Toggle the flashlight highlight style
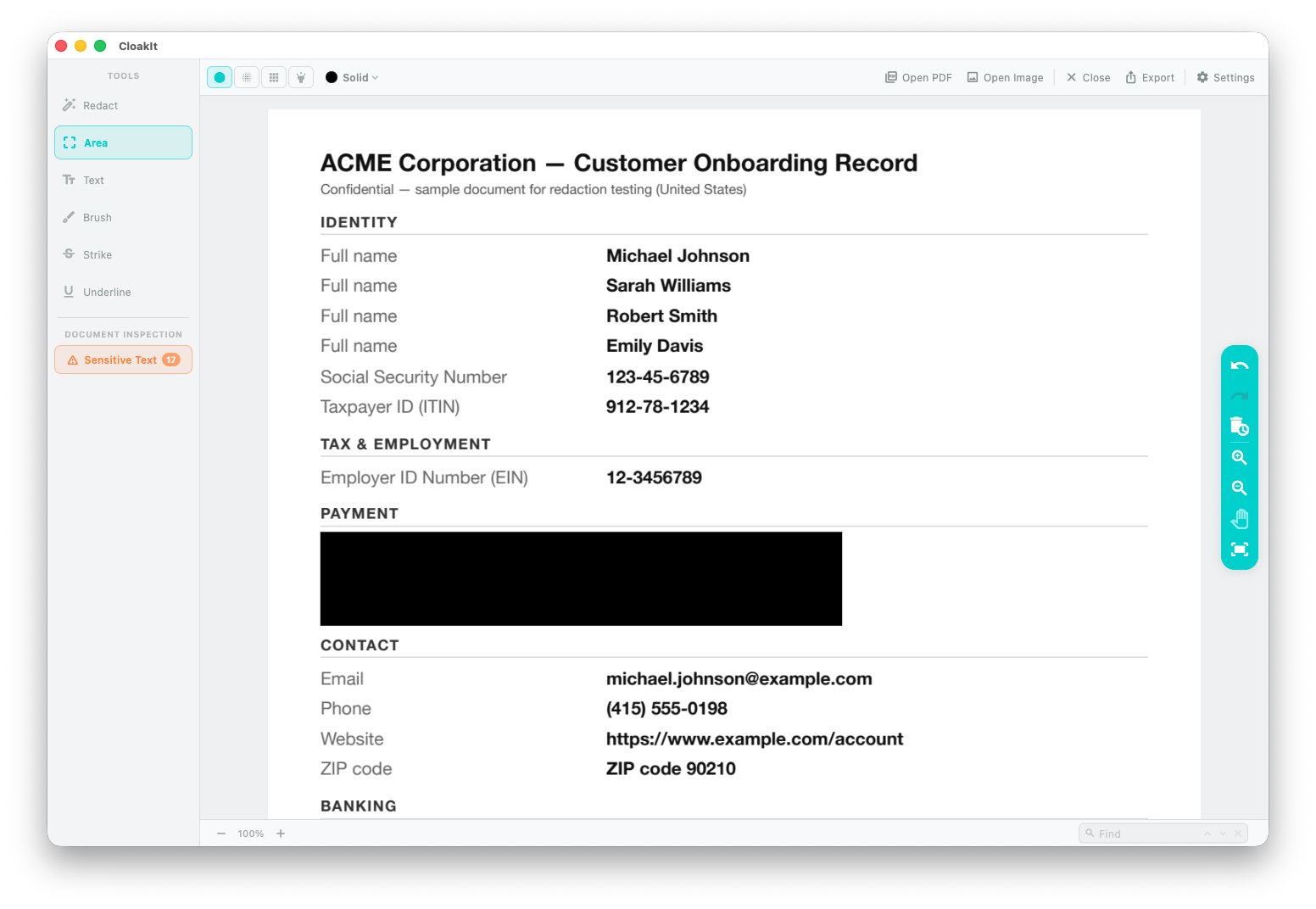Screen dimensions: 1316x909 (301, 77)
